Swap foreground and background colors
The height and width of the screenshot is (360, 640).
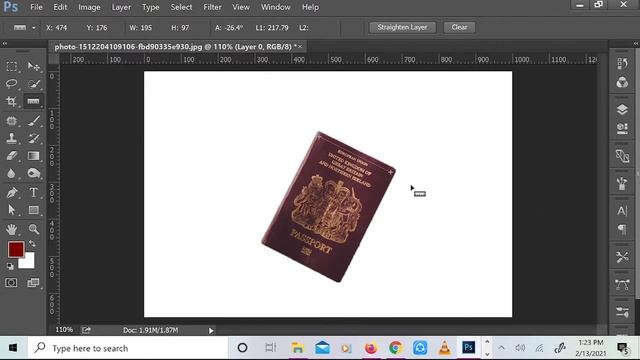coord(32,244)
